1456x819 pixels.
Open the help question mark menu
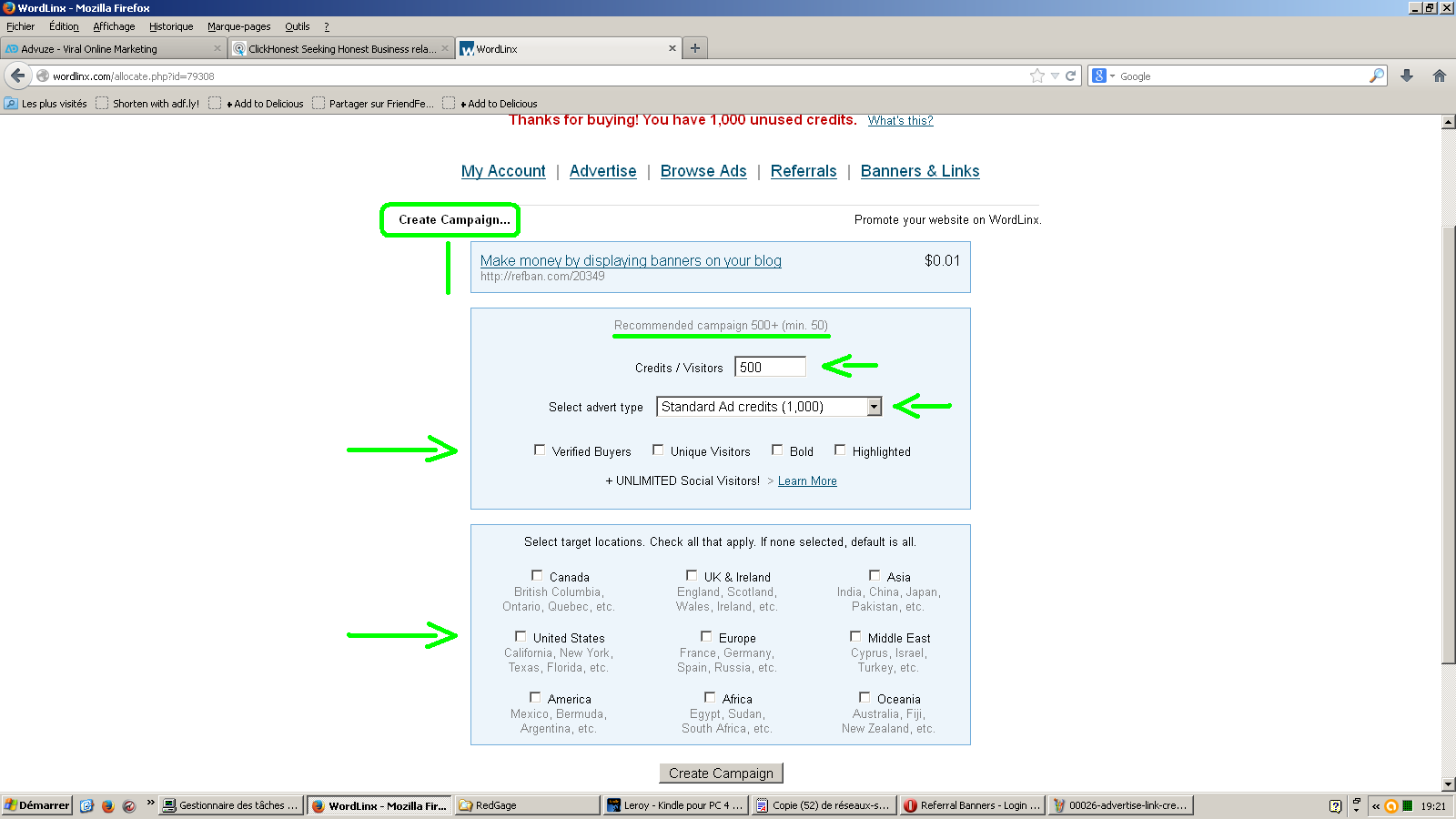click(326, 26)
